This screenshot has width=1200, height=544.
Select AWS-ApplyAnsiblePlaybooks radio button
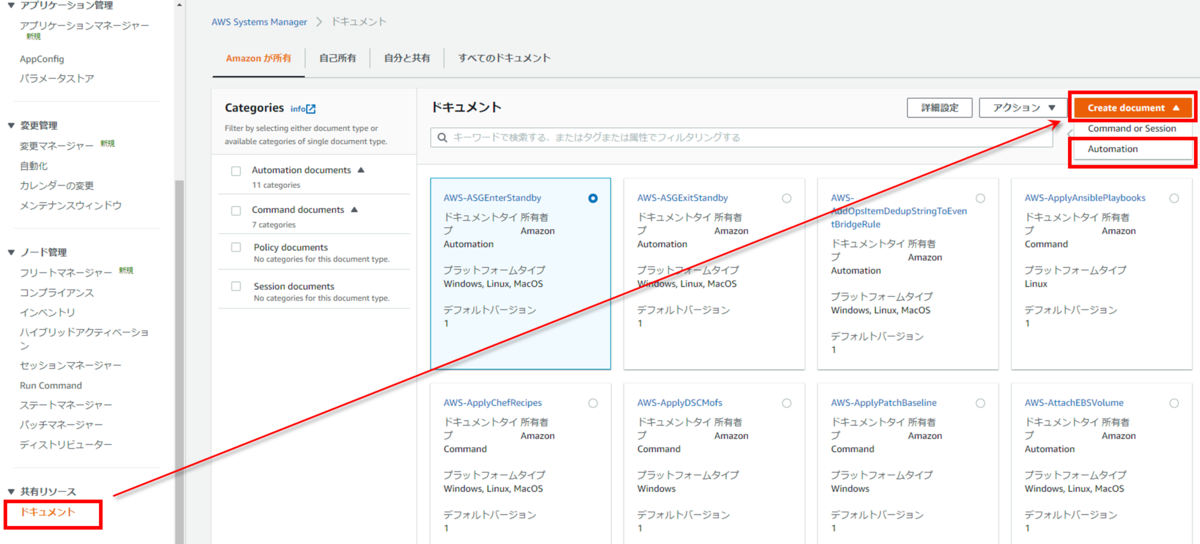pos(1174,198)
